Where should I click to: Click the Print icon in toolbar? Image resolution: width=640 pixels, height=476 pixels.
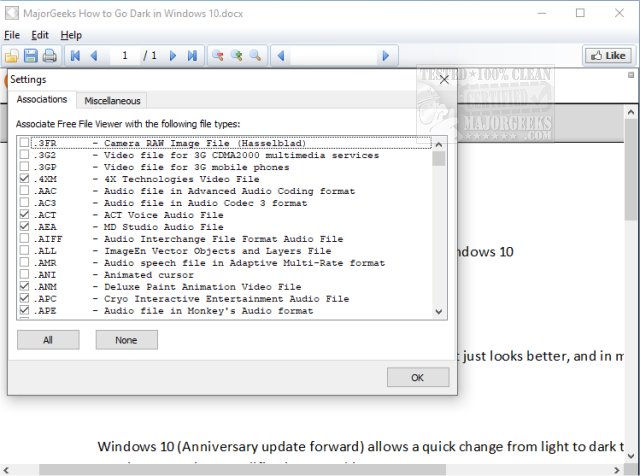(x=50, y=56)
